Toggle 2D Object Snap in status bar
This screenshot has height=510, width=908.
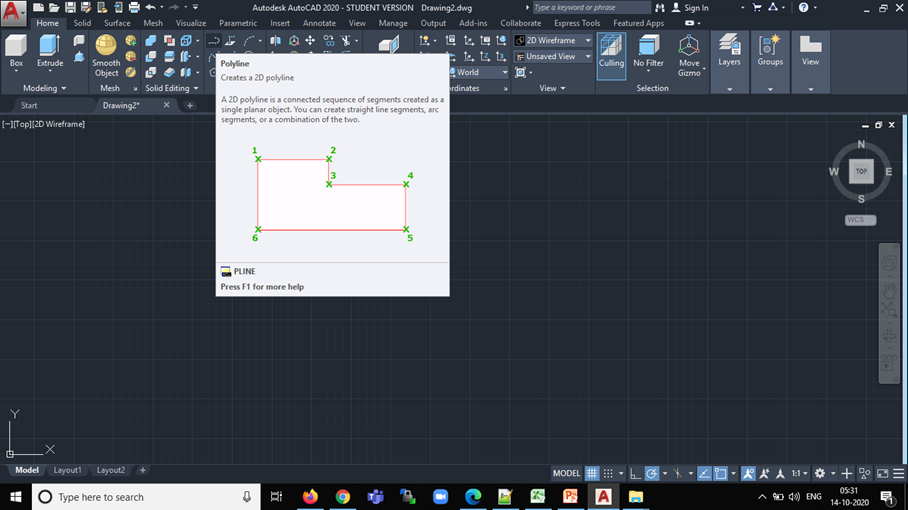pos(720,474)
